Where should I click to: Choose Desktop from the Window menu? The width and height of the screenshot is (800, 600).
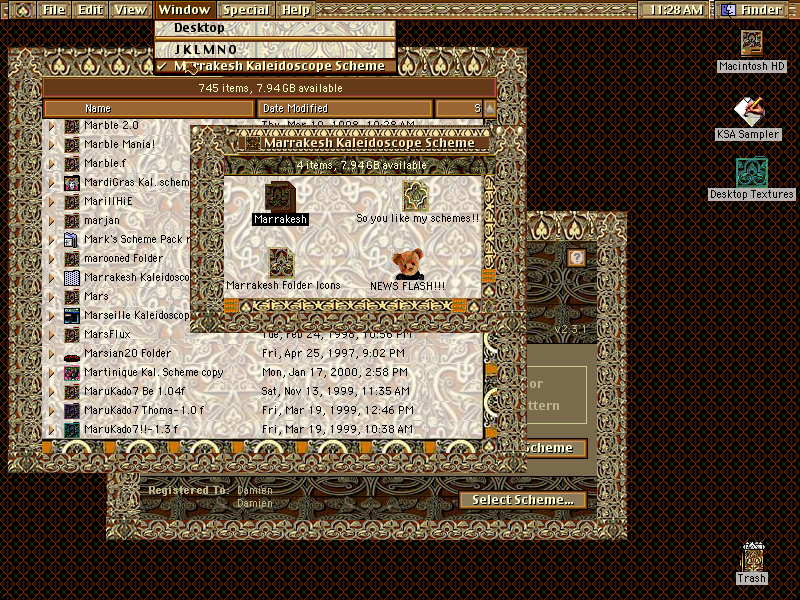click(275, 28)
